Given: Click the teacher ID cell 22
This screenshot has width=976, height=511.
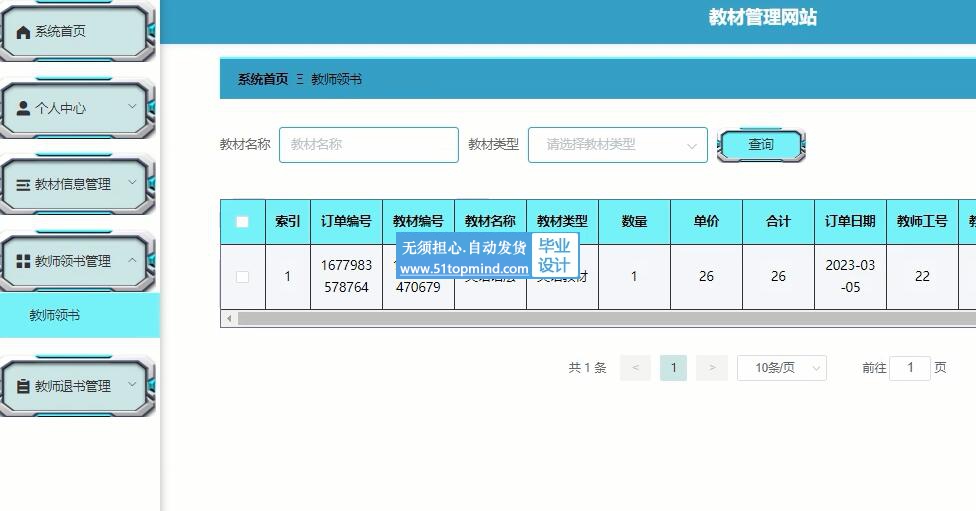Looking at the screenshot, I should [x=922, y=276].
